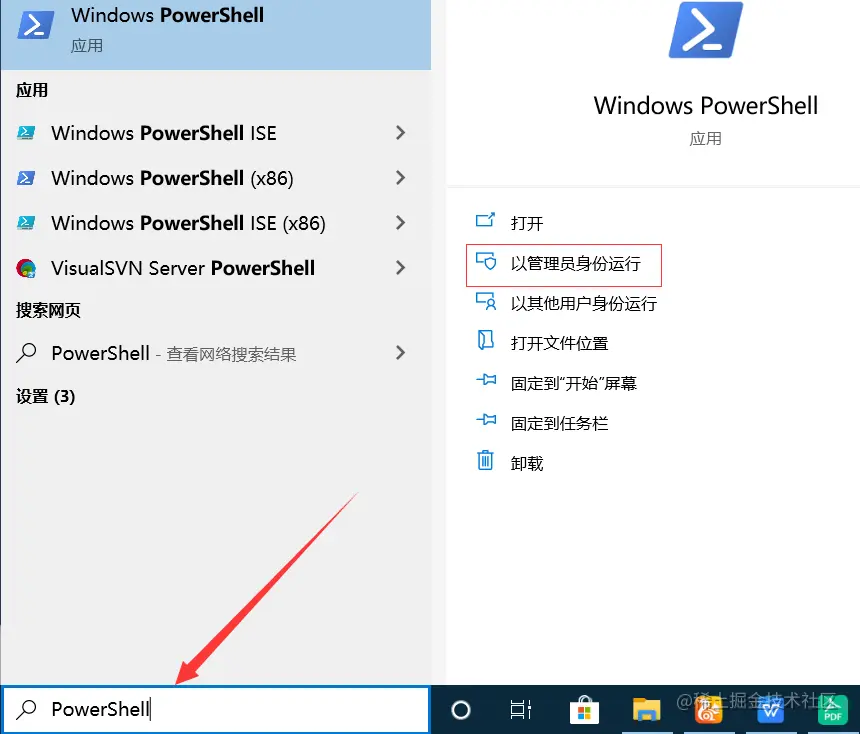Launch Microsoft Store from taskbar
Viewport: 860px width, 734px height.
point(584,709)
